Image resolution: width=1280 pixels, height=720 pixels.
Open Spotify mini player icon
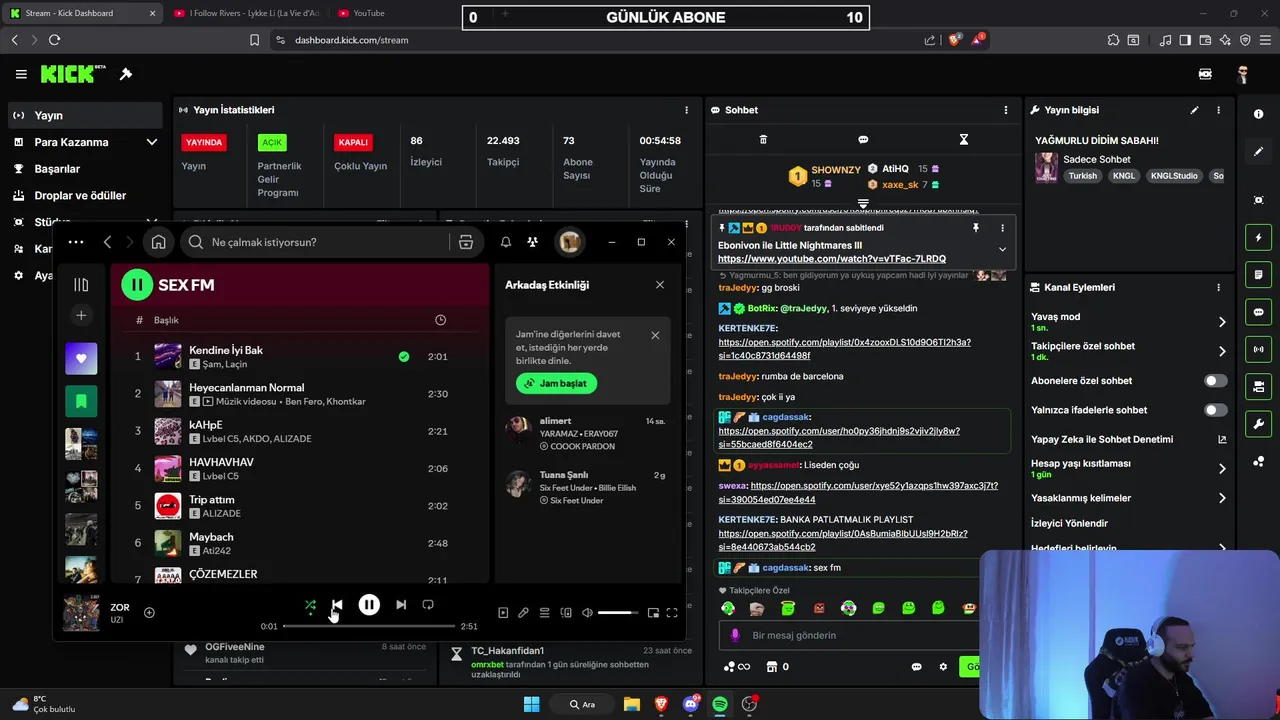point(653,613)
